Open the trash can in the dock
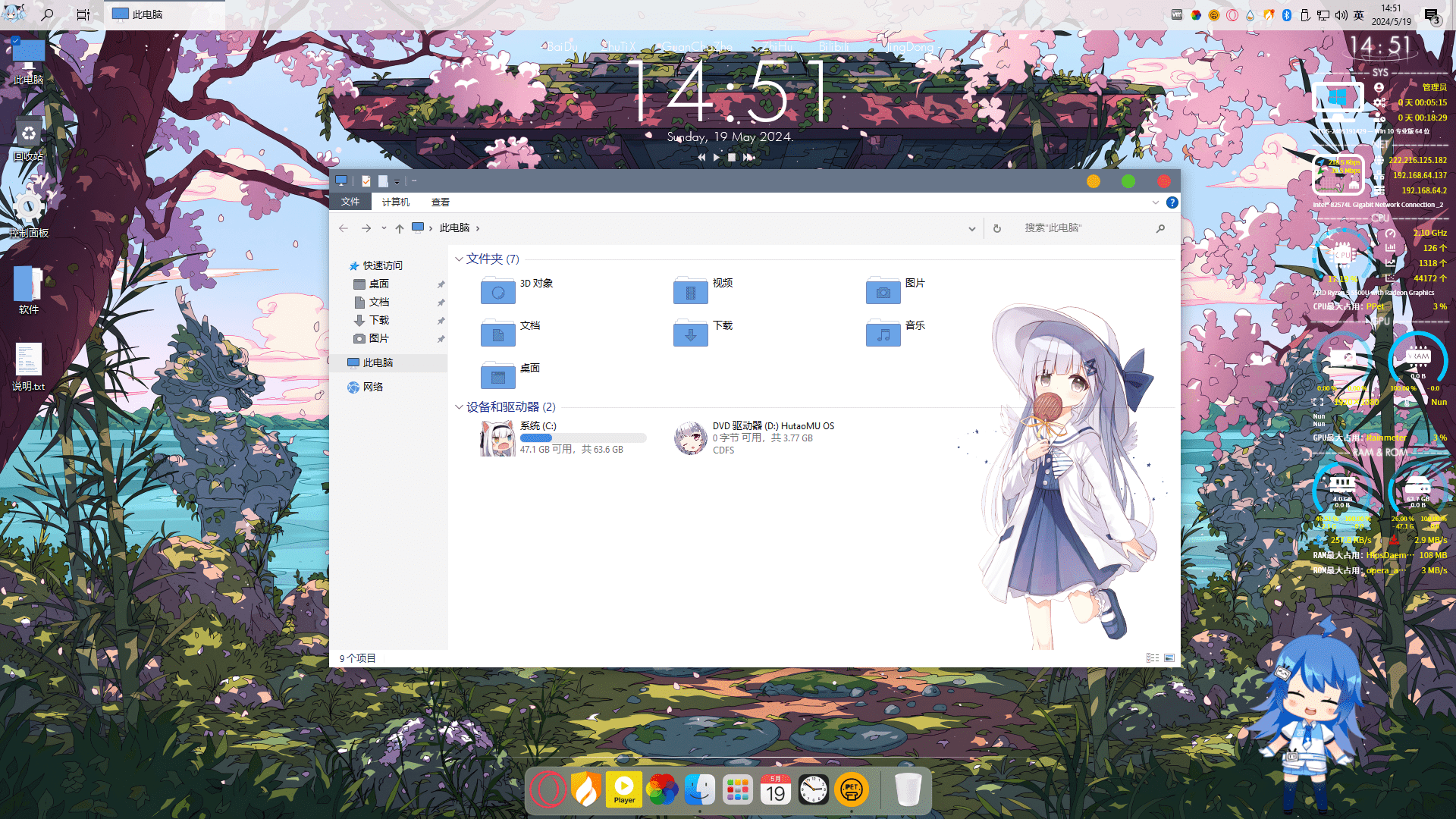The width and height of the screenshot is (1456, 819). [908, 789]
